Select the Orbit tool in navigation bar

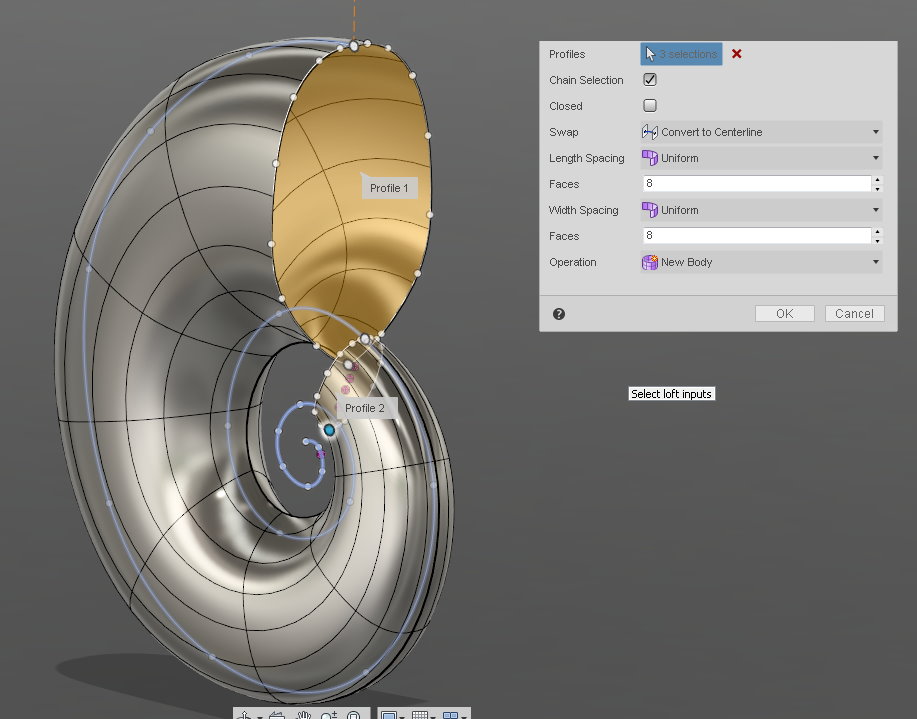pyautogui.click(x=246, y=713)
